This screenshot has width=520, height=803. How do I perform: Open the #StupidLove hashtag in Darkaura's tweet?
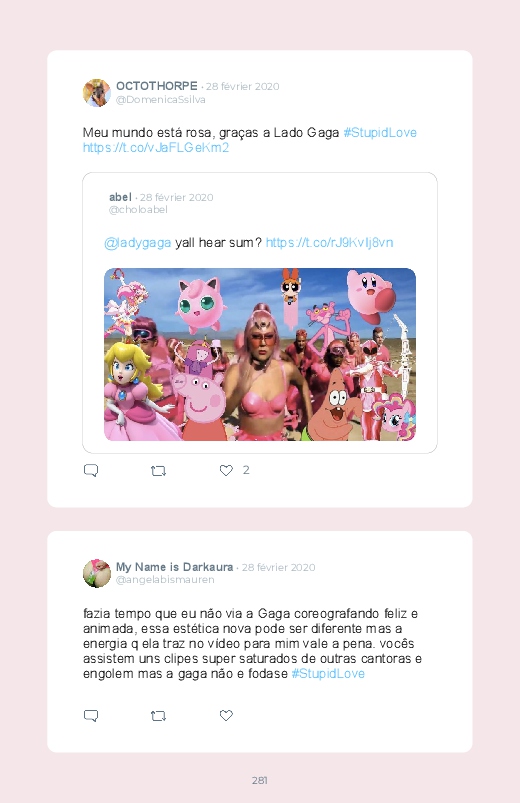328,673
